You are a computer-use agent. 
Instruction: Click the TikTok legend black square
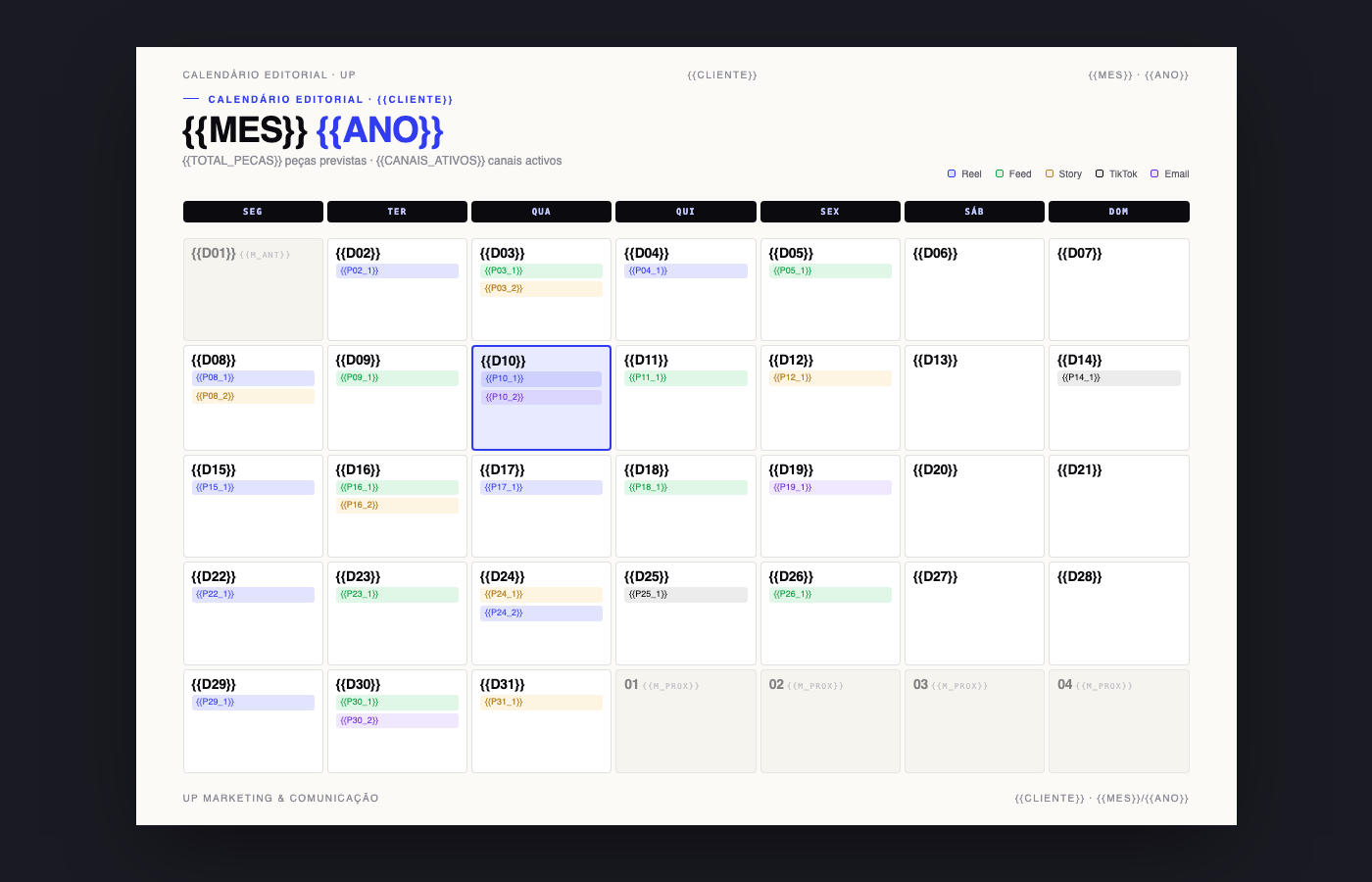click(1100, 173)
